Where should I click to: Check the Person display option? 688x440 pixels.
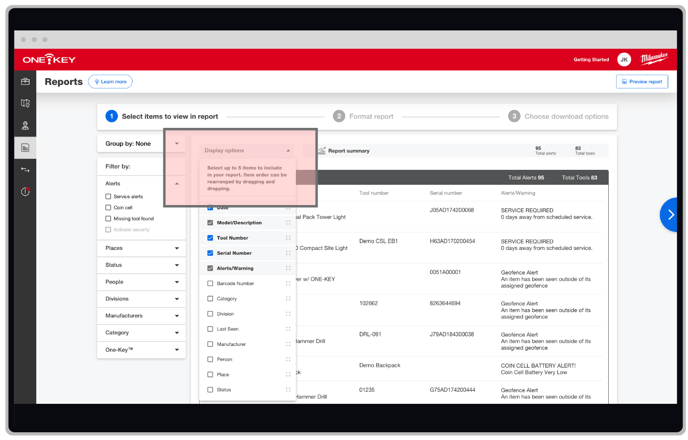pos(210,359)
